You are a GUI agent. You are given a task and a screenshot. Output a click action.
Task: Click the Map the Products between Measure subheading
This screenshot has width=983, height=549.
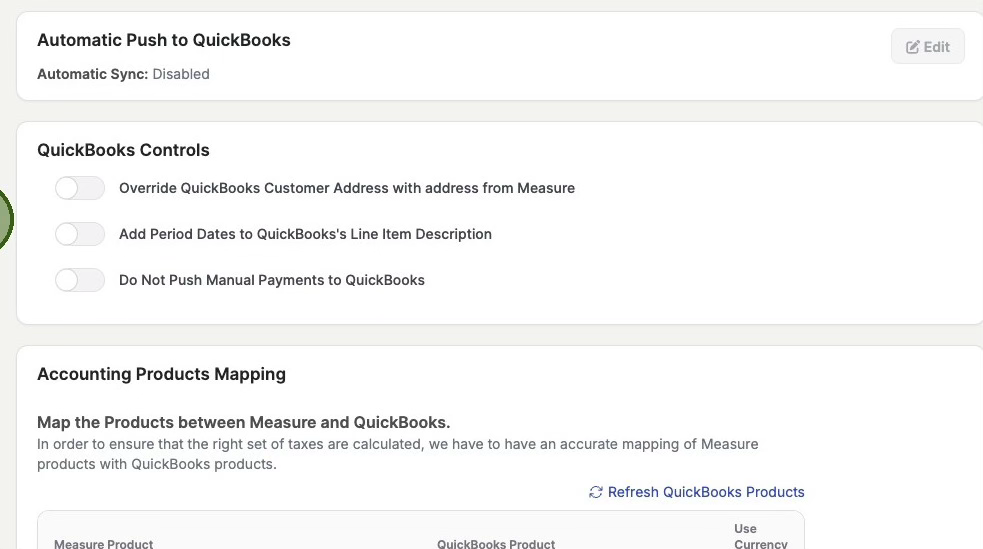(244, 422)
